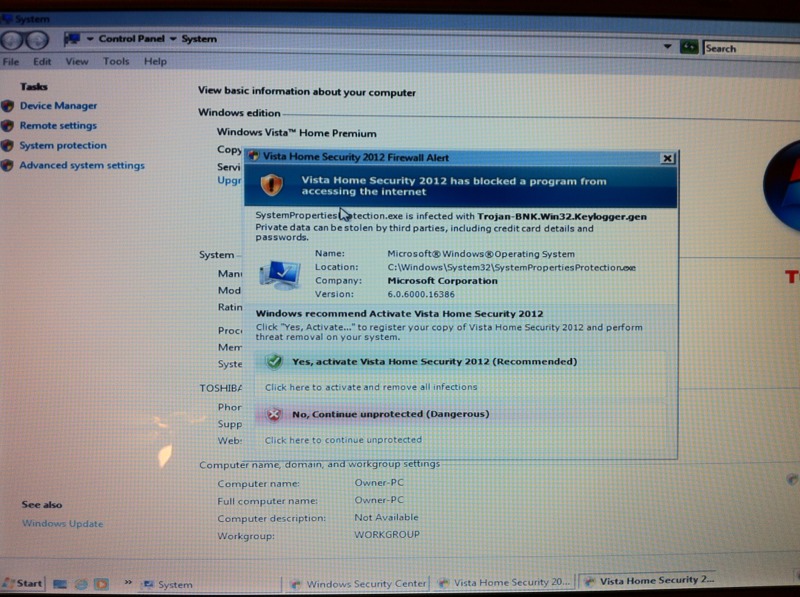Viewport: 800px width, 597px height.
Task: Click the System window title bar icon
Action: click(7, 19)
